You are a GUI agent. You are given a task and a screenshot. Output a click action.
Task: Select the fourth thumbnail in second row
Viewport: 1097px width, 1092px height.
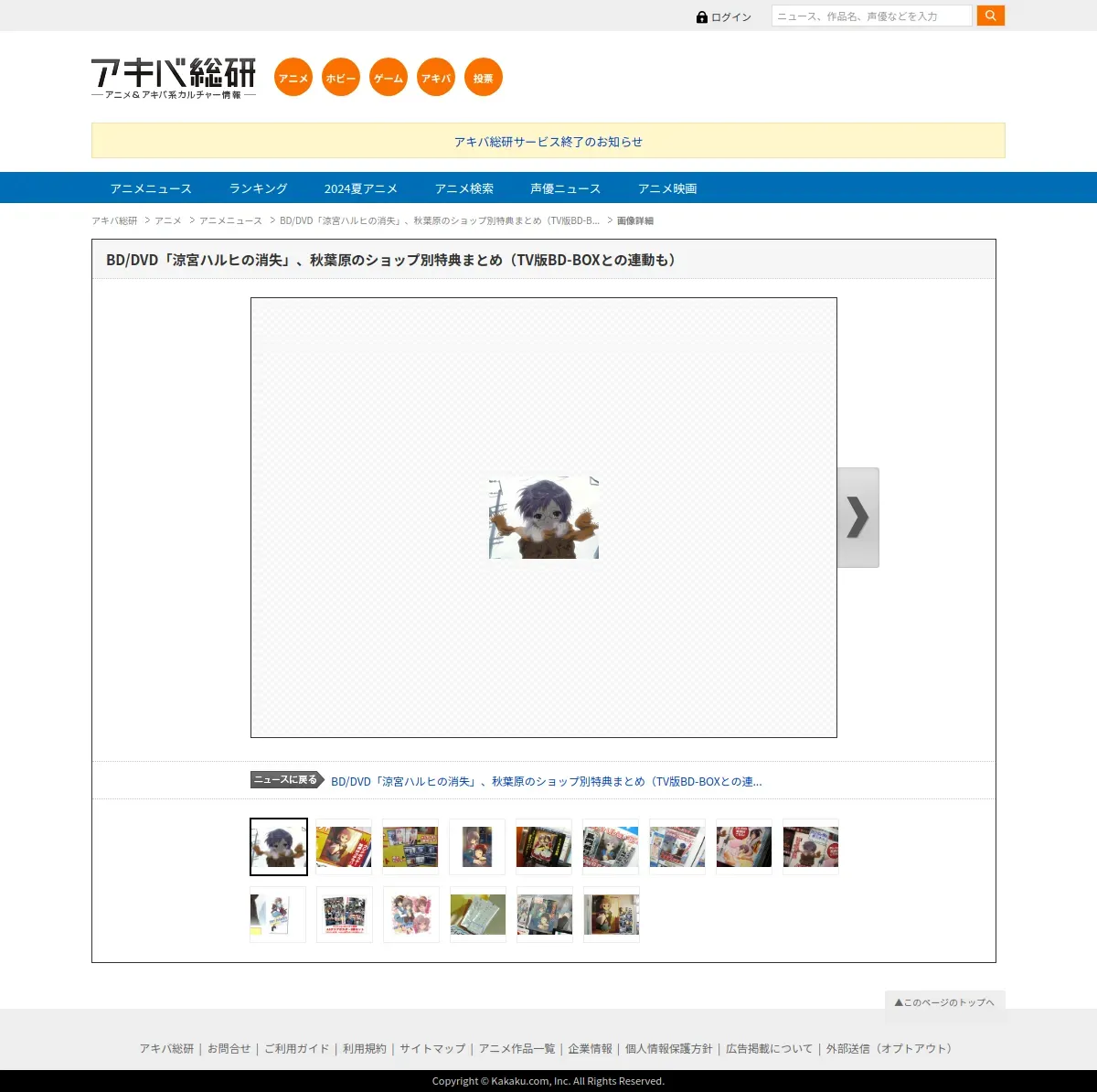478,915
